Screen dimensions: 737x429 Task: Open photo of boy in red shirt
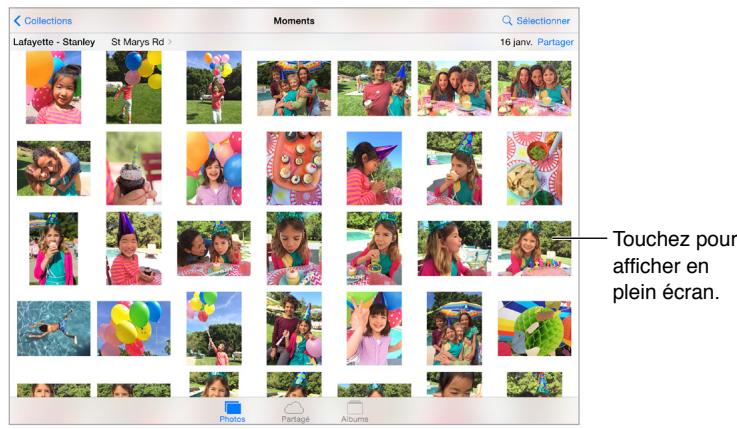point(374,88)
